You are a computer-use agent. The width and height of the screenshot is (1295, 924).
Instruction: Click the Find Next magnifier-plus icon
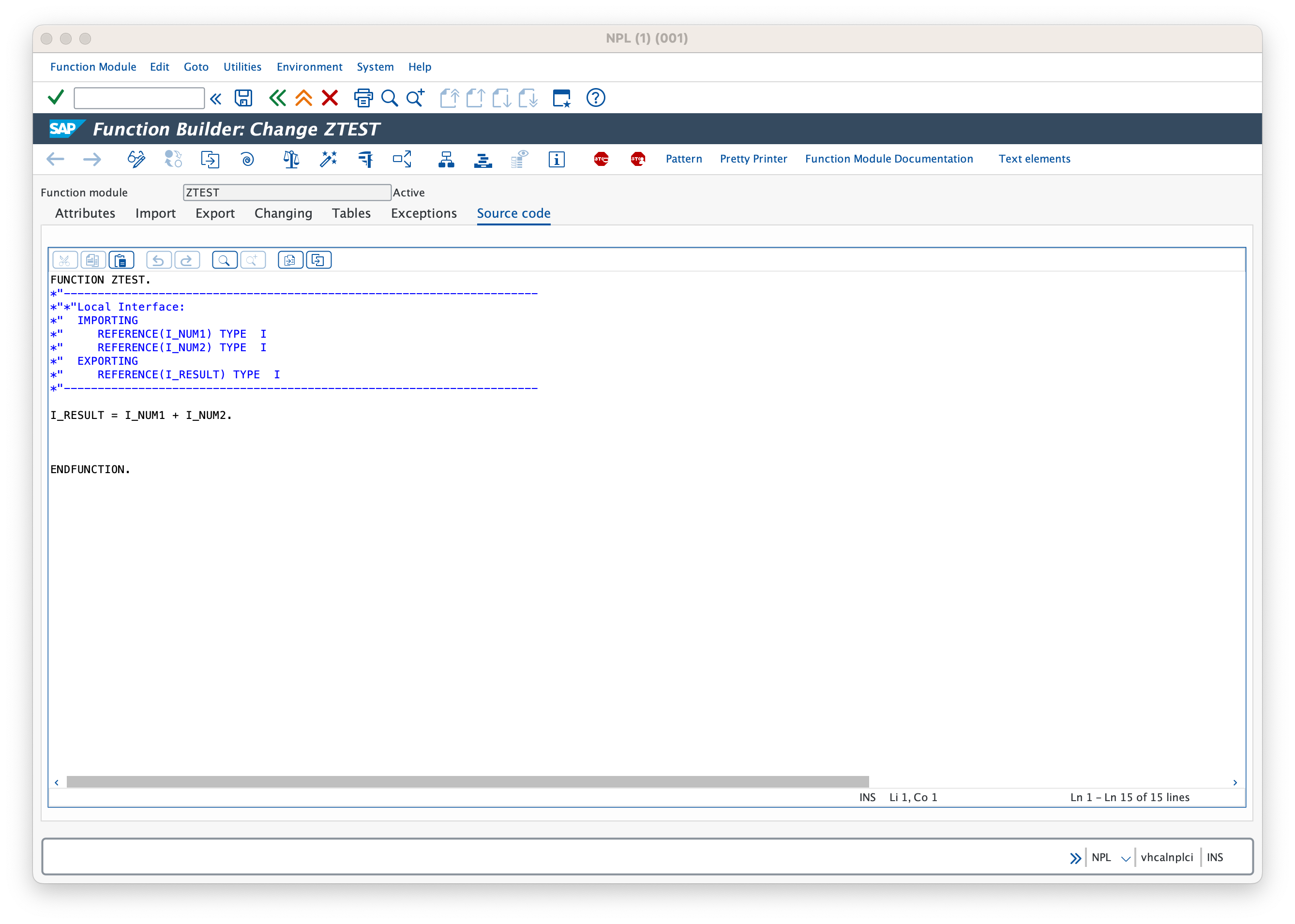coord(416,98)
